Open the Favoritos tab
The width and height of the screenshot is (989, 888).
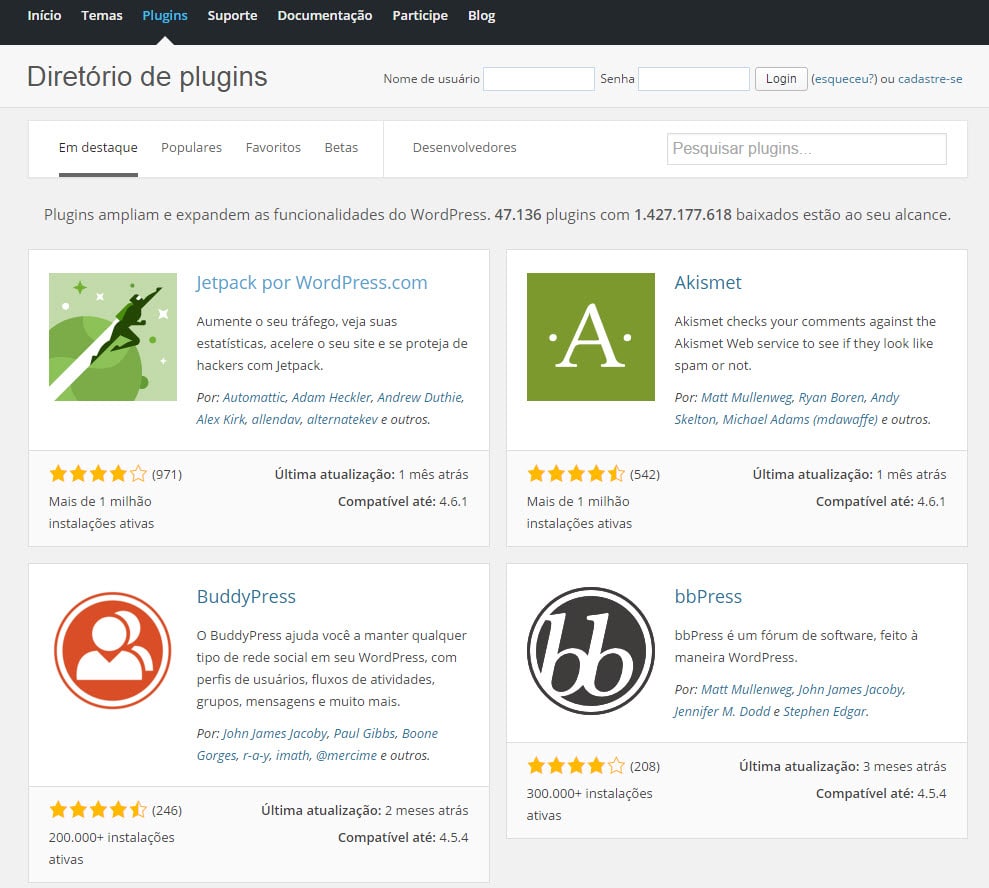coord(273,147)
